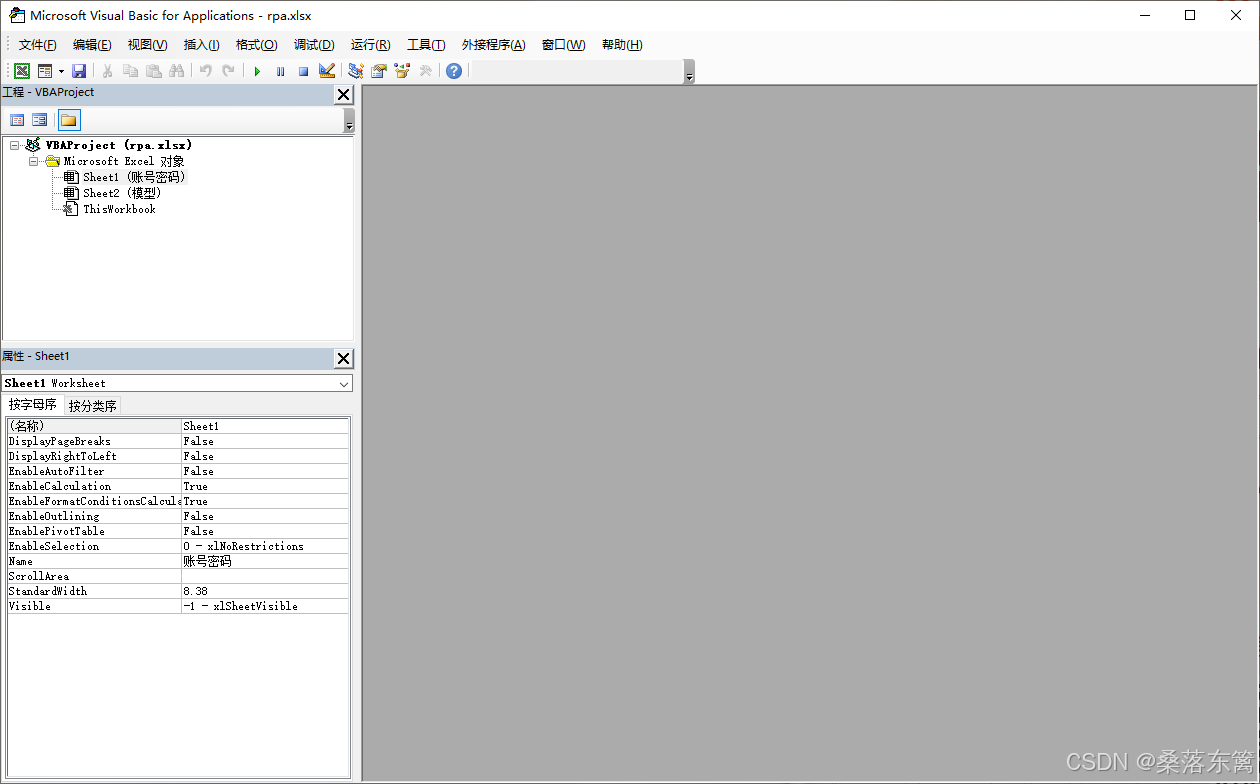Open the 编辑(E) menu
Viewport: 1260px width, 784px height.
click(92, 45)
